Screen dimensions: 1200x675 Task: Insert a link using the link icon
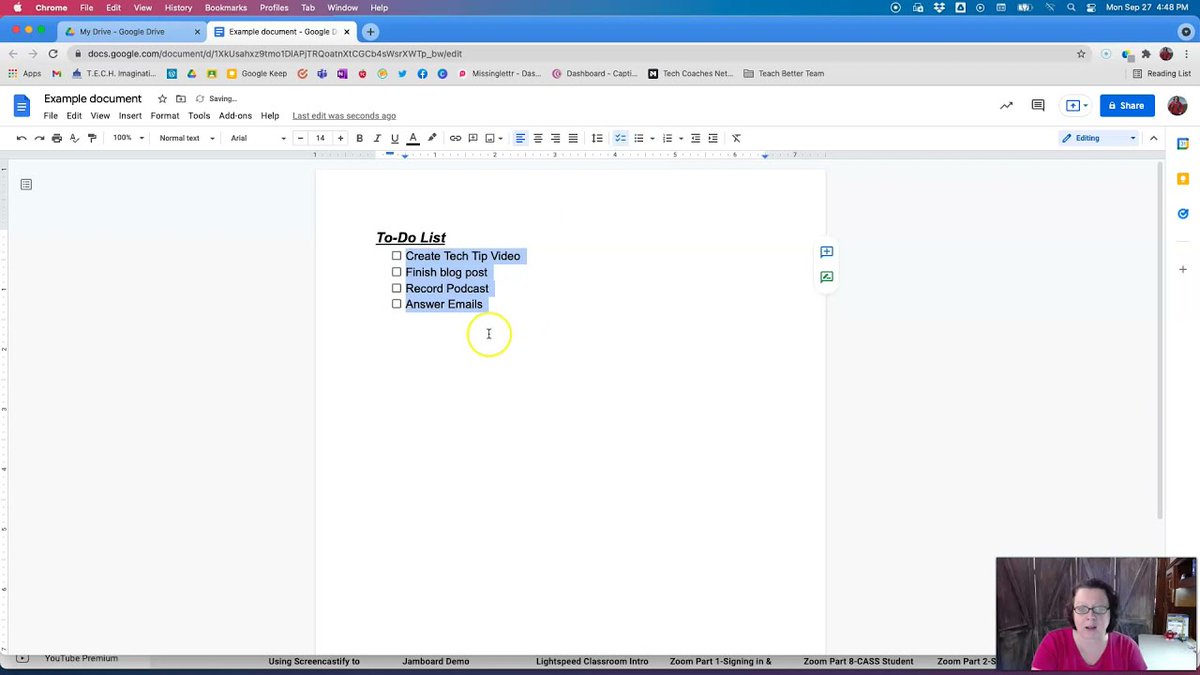pyautogui.click(x=455, y=138)
